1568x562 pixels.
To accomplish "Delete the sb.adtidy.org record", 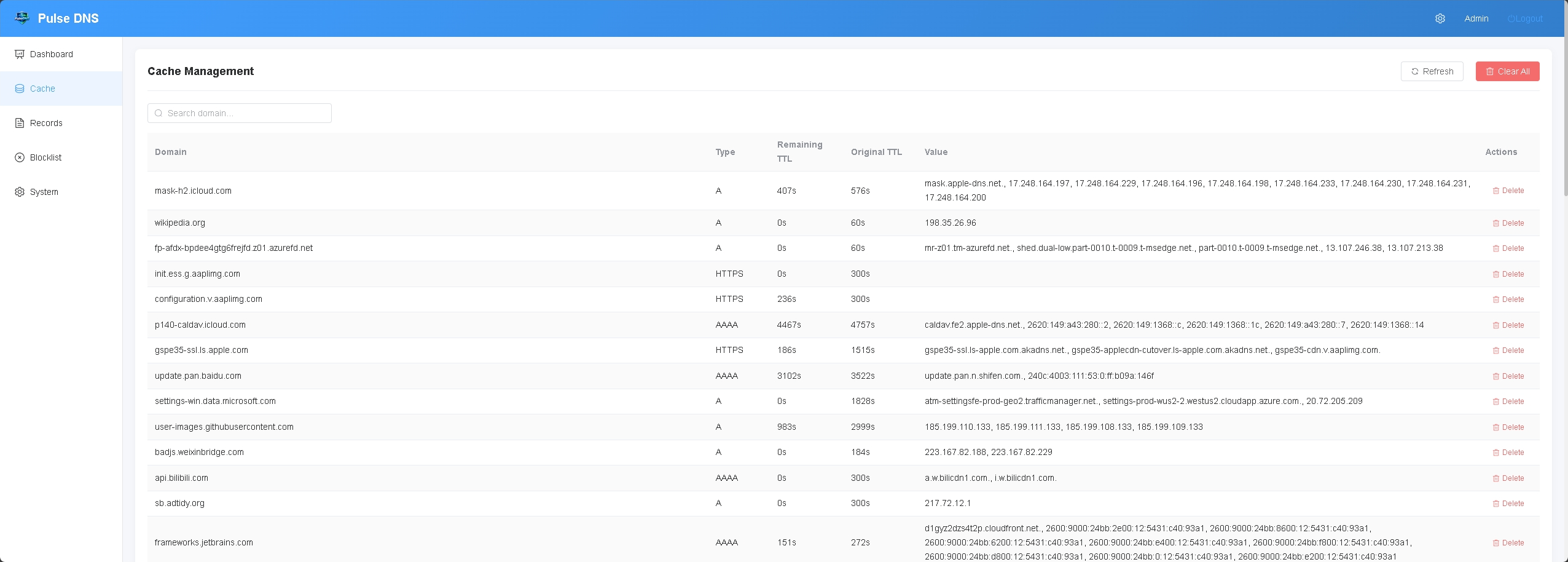I will coord(1510,503).
